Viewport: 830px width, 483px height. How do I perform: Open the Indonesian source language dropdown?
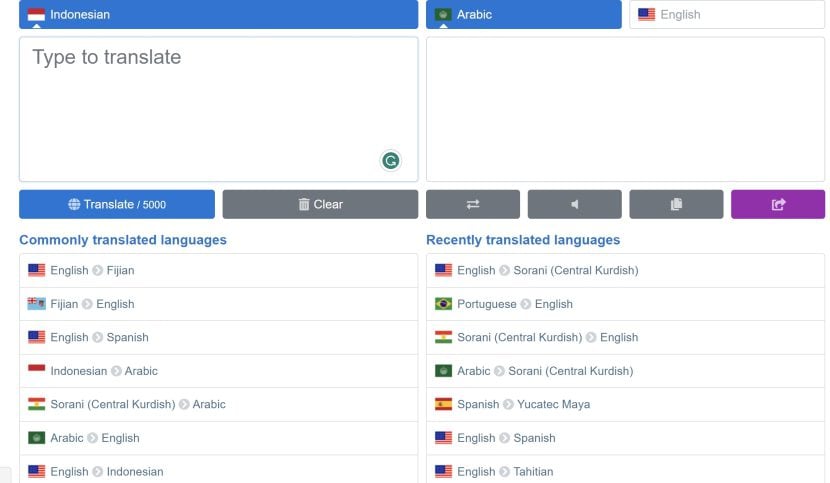click(218, 14)
